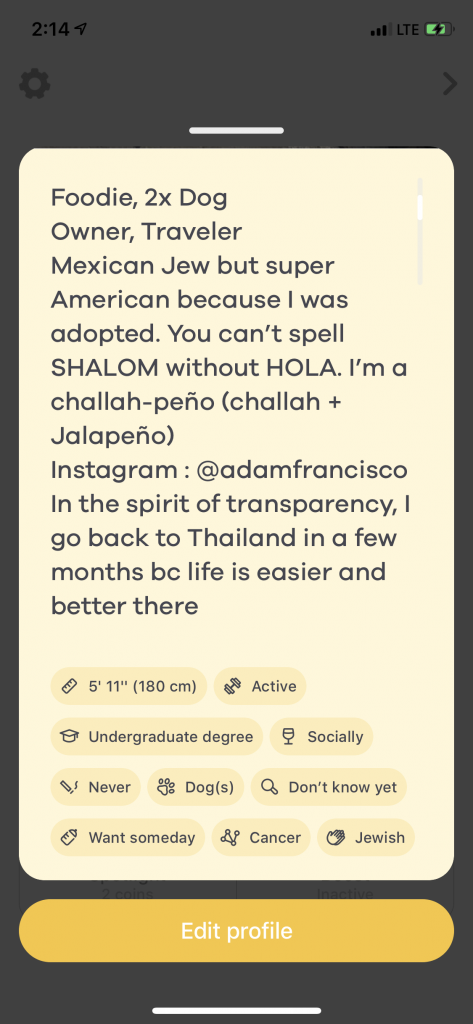Tap the wine glass drinking icon
The width and height of the screenshot is (473, 1024).
(x=287, y=737)
